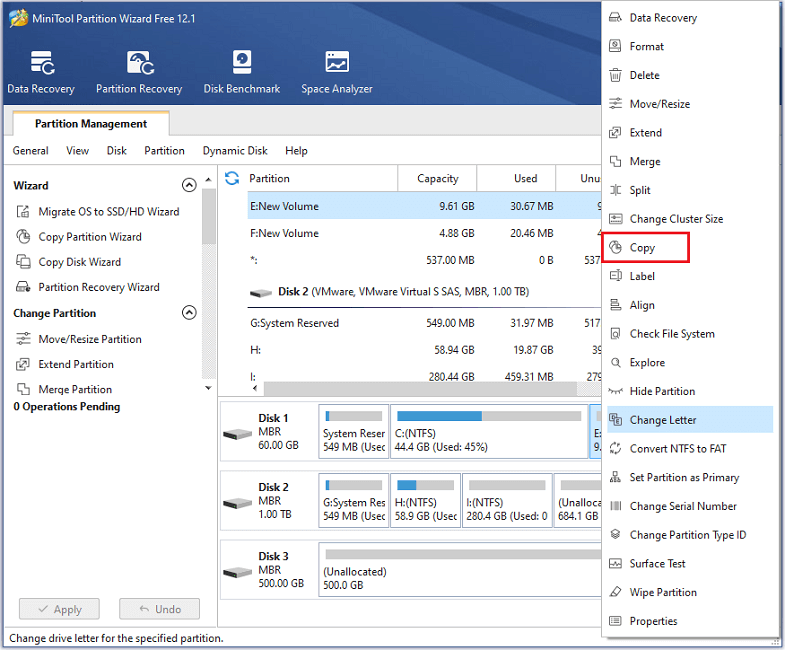Click the Undo button

[x=160, y=609]
